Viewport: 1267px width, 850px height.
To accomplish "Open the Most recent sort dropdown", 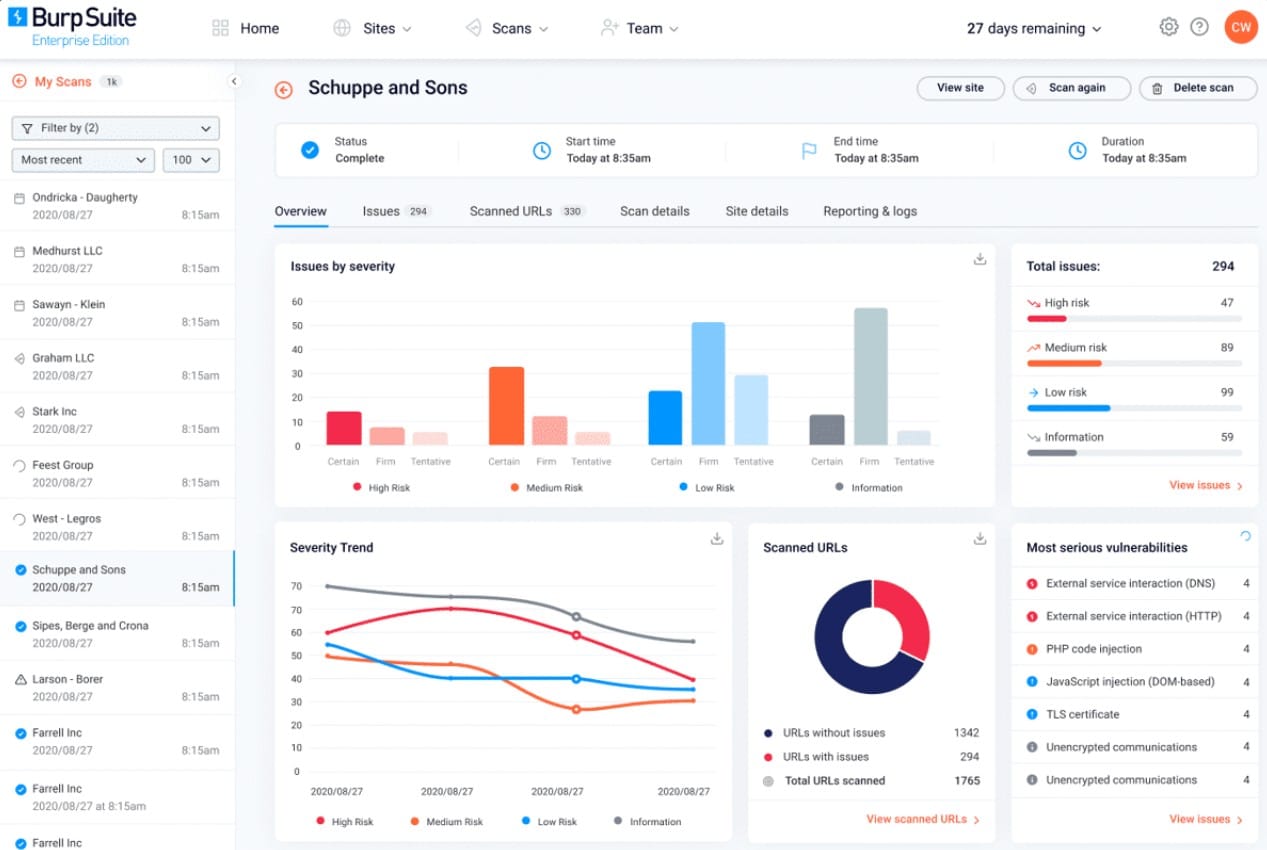I will [82, 160].
